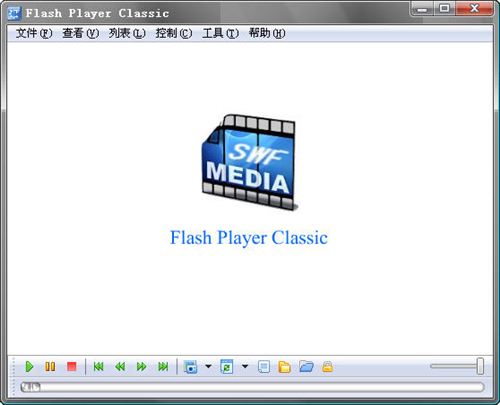This screenshot has width=500, height=405.
Task: Jump to previous track icon
Action: pyautogui.click(x=99, y=367)
